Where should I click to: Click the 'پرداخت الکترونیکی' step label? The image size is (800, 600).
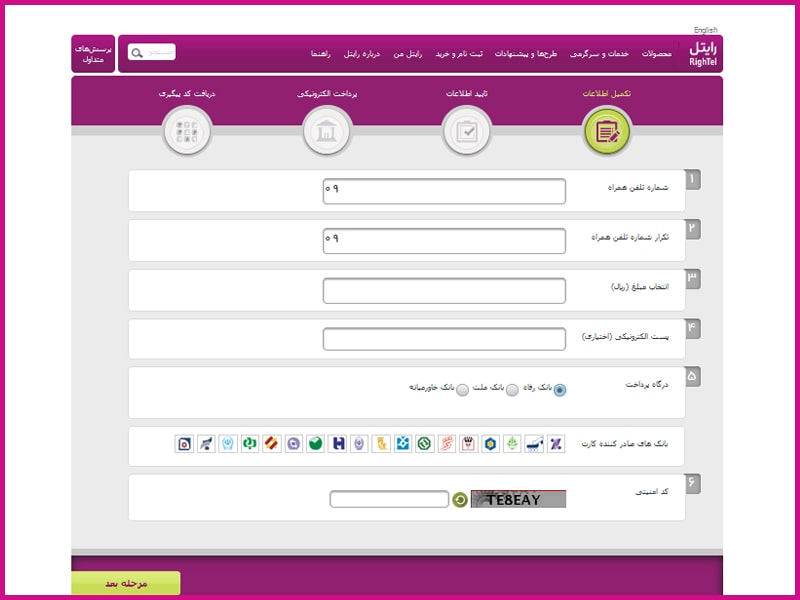pyautogui.click(x=327, y=93)
